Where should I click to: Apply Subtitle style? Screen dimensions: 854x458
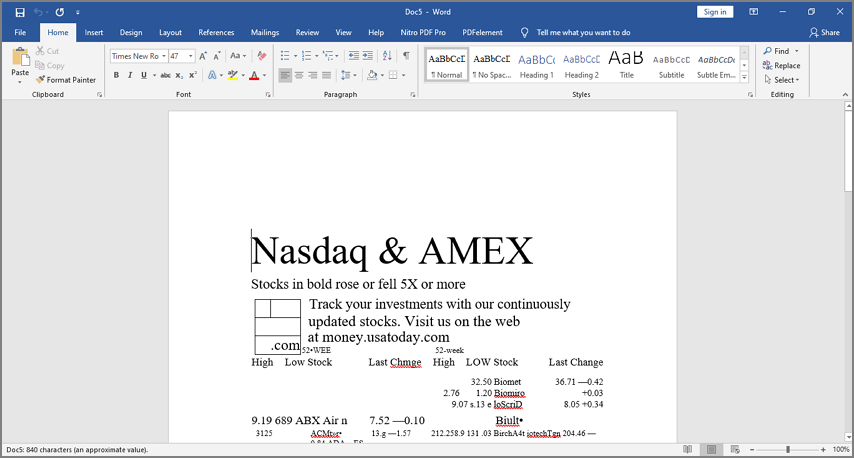(671, 65)
